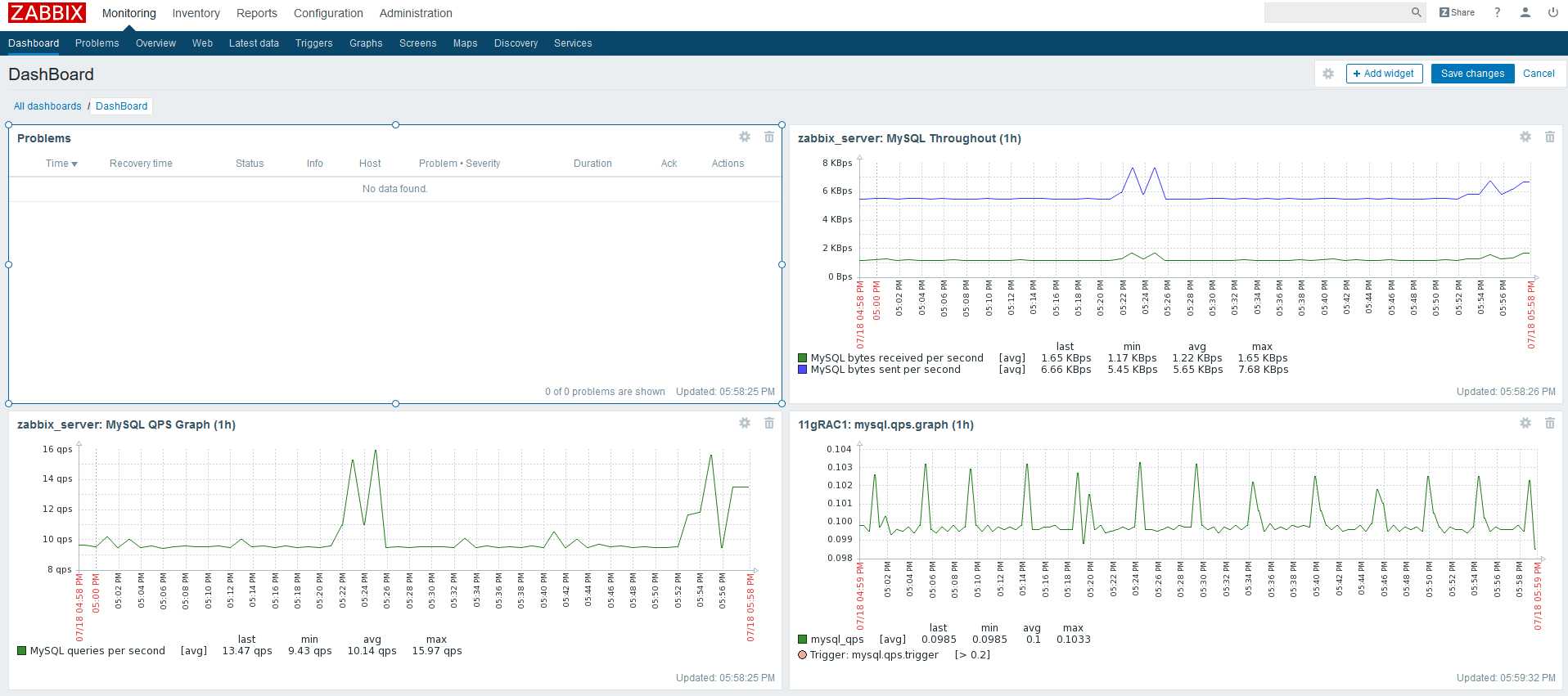Delete the MySQL Throughout widget

point(1550,137)
